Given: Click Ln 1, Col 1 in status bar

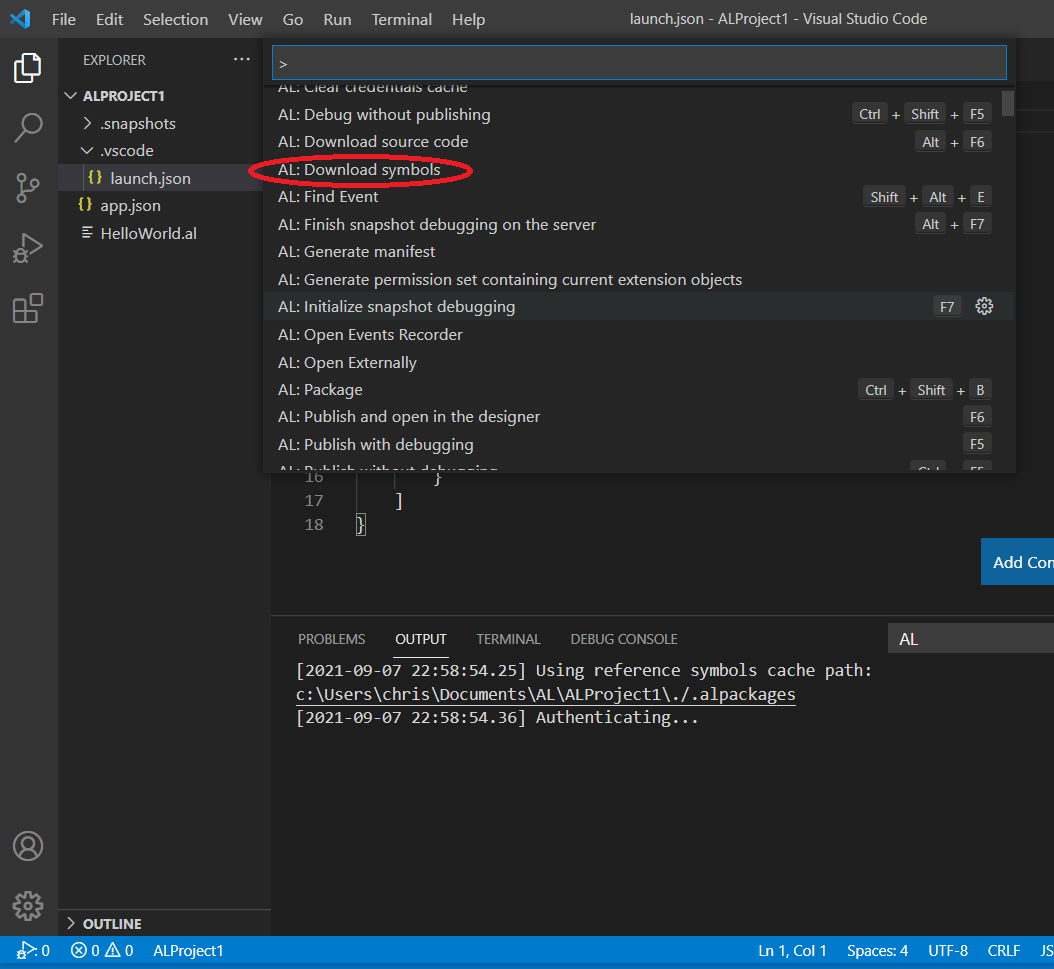Looking at the screenshot, I should (x=792, y=951).
